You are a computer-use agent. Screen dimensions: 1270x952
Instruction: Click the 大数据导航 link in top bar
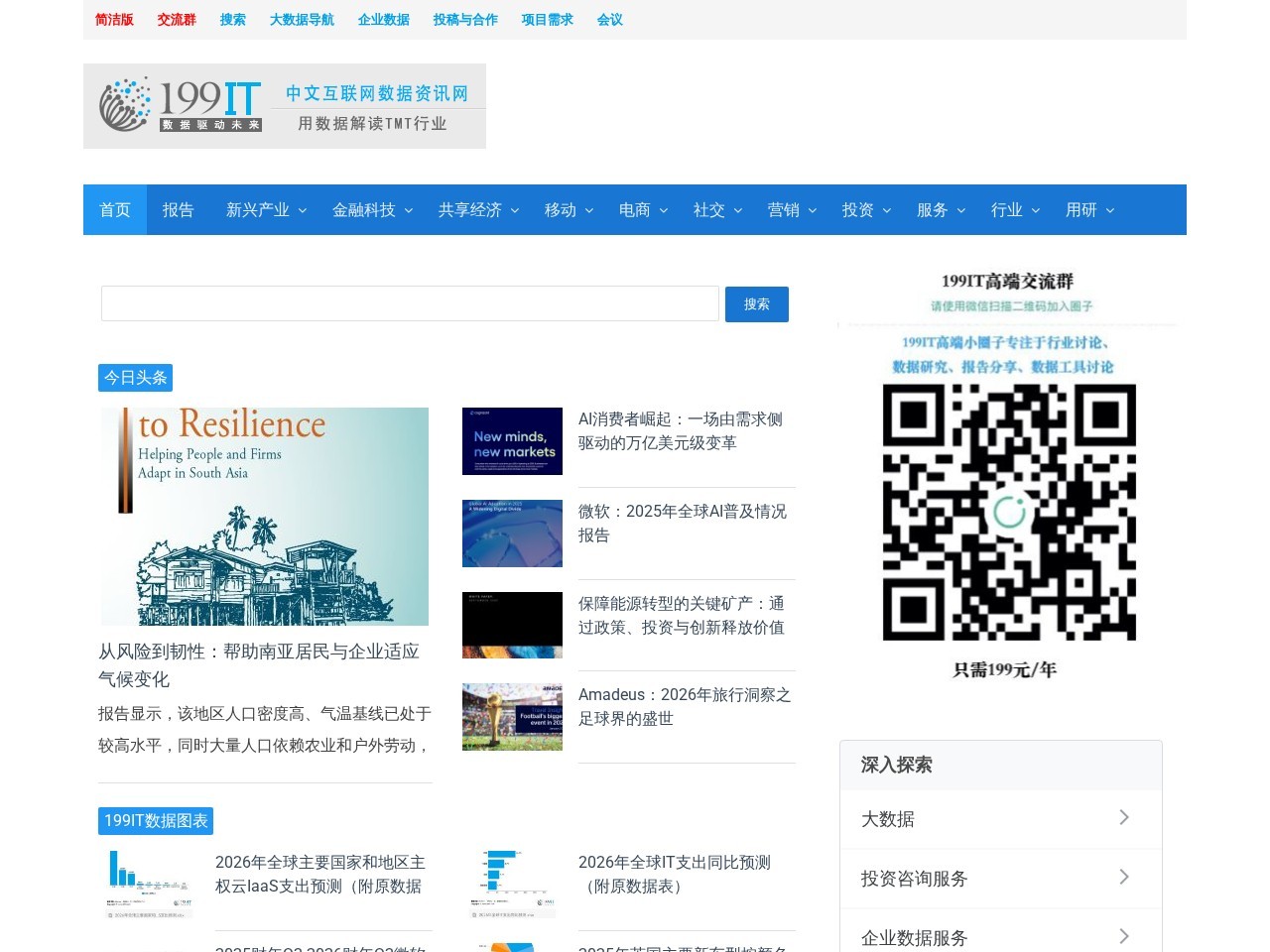point(302,19)
